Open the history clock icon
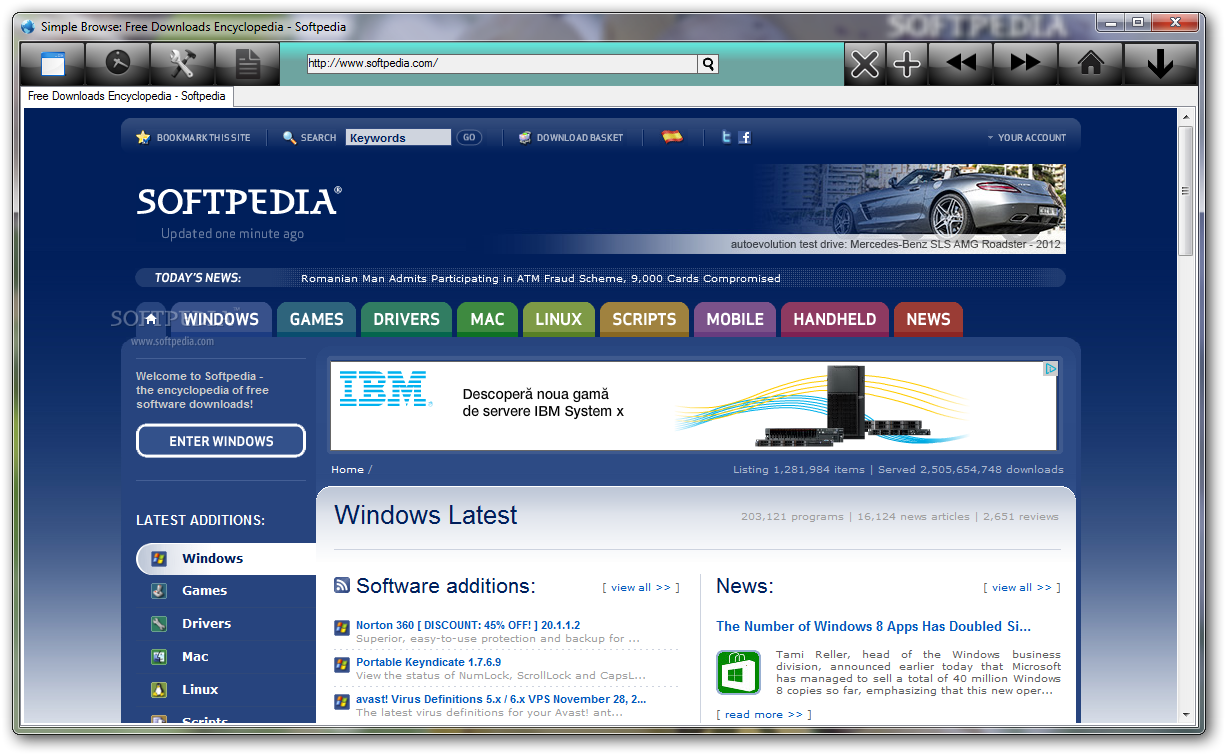 coord(117,64)
